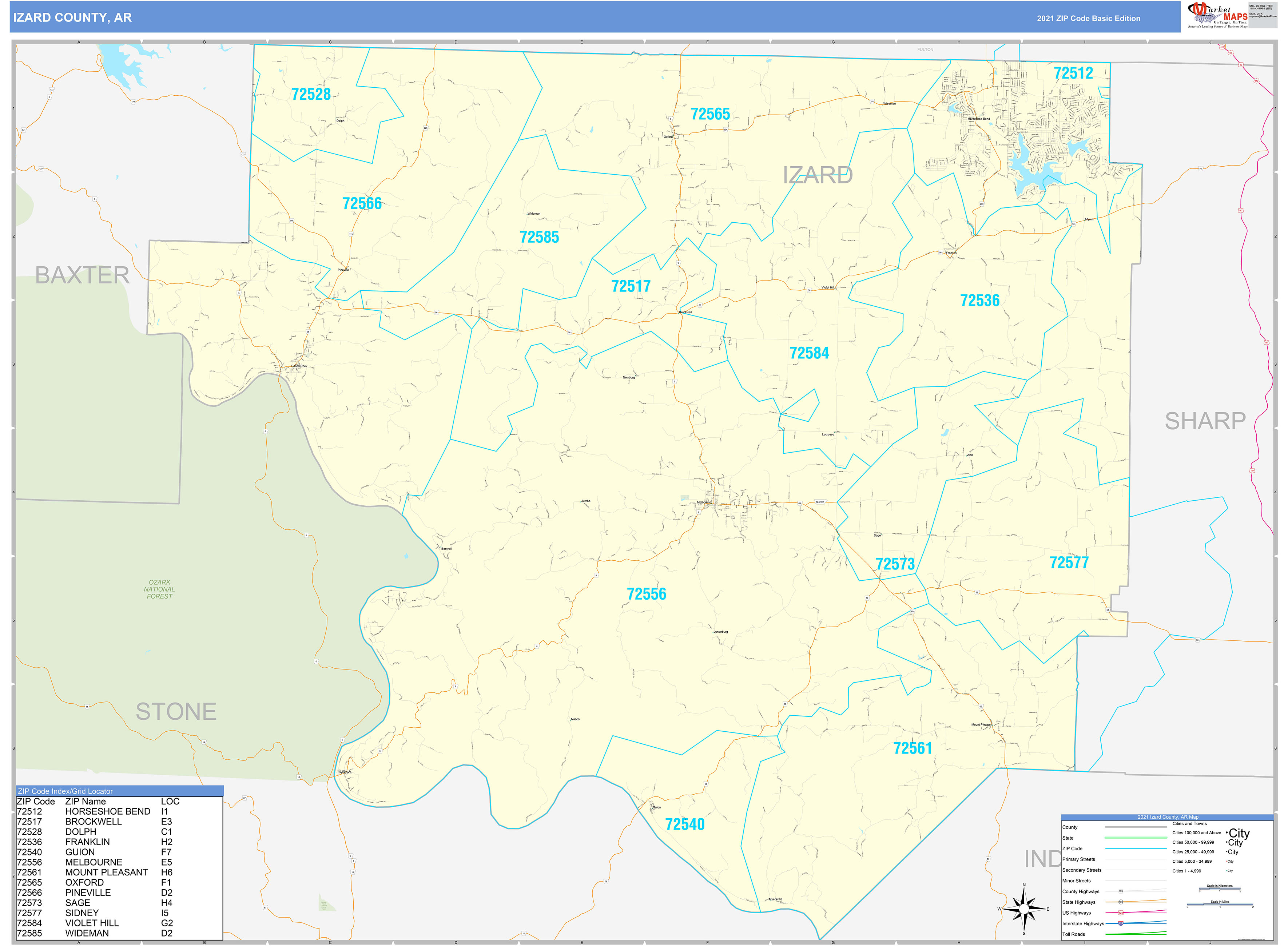Viewport: 1288px width, 946px height.
Task: Click the STONE county name
Action: coord(176,712)
